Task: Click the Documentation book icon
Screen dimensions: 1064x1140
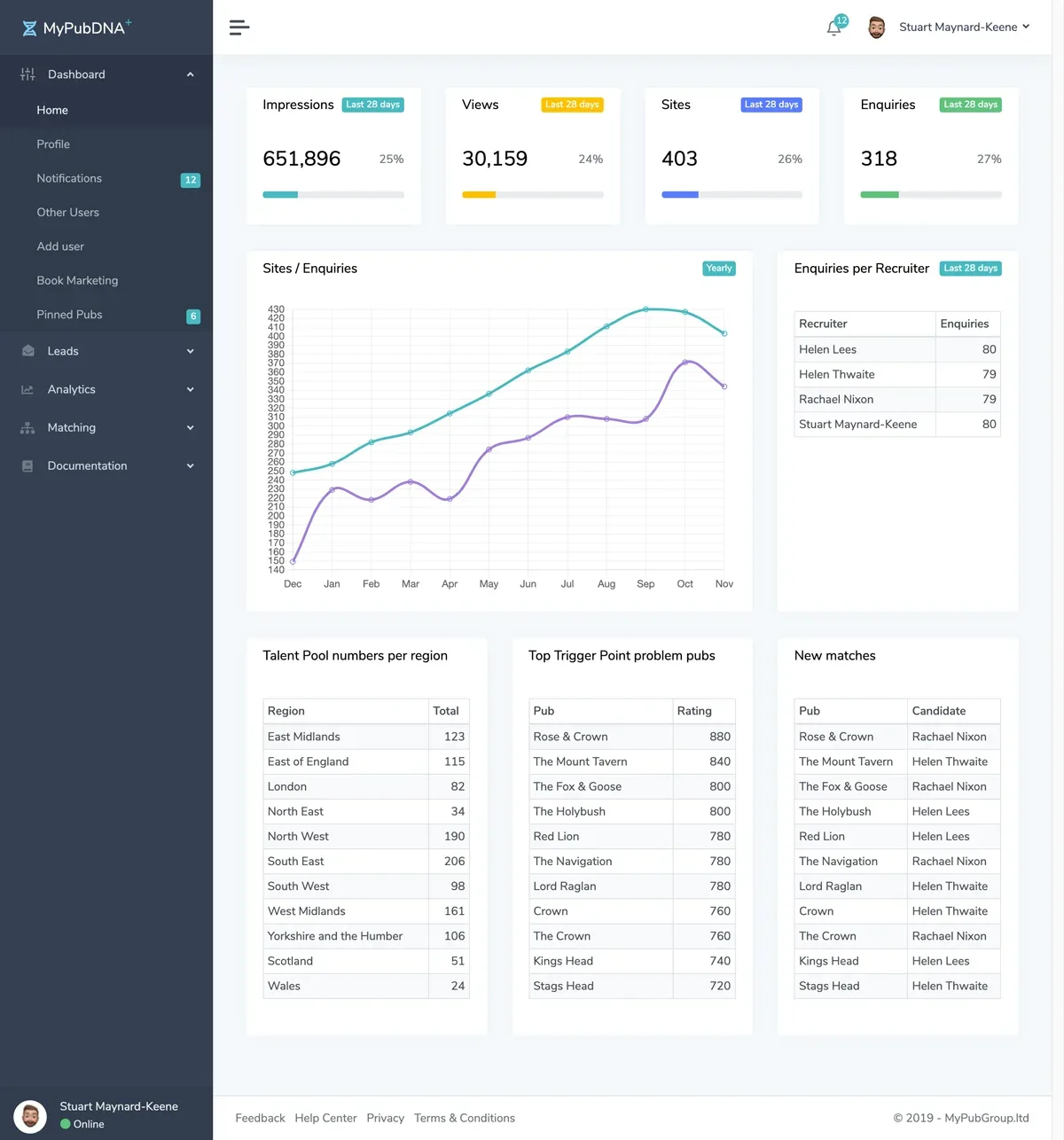Action: (27, 465)
